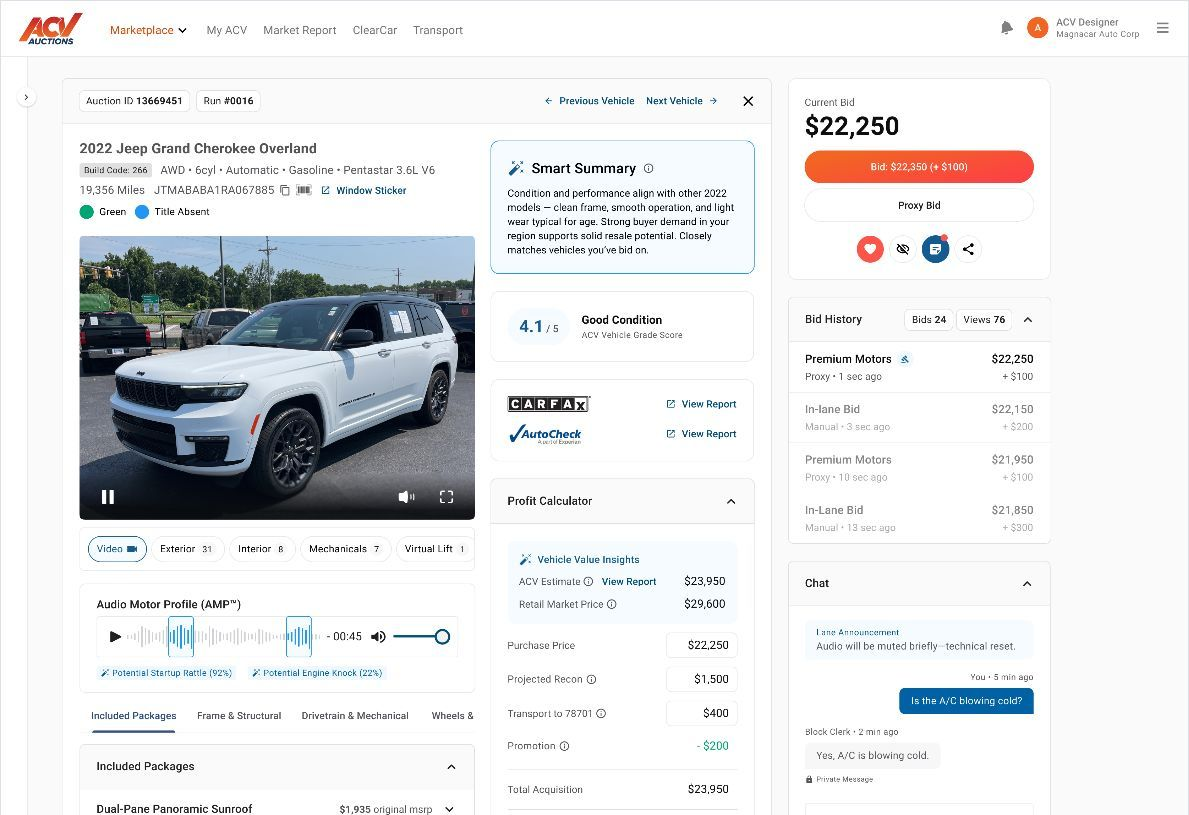The image size is (1189, 815).
Task: Open Transport page
Action: 438,30
